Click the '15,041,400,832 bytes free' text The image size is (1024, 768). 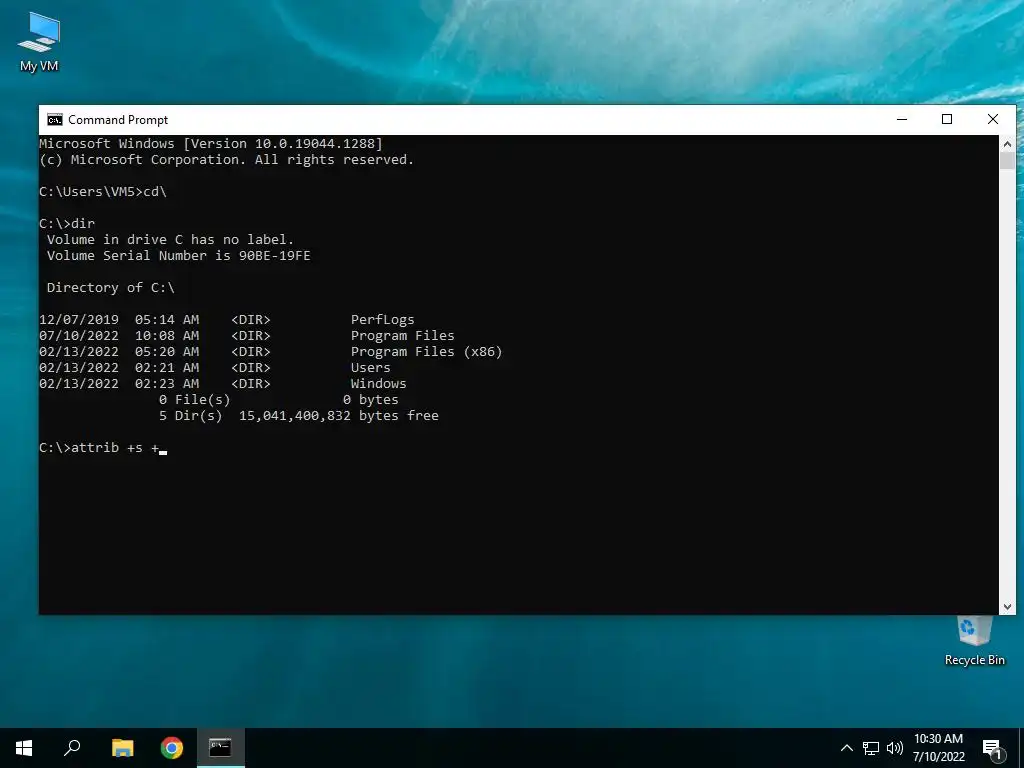click(x=338, y=415)
